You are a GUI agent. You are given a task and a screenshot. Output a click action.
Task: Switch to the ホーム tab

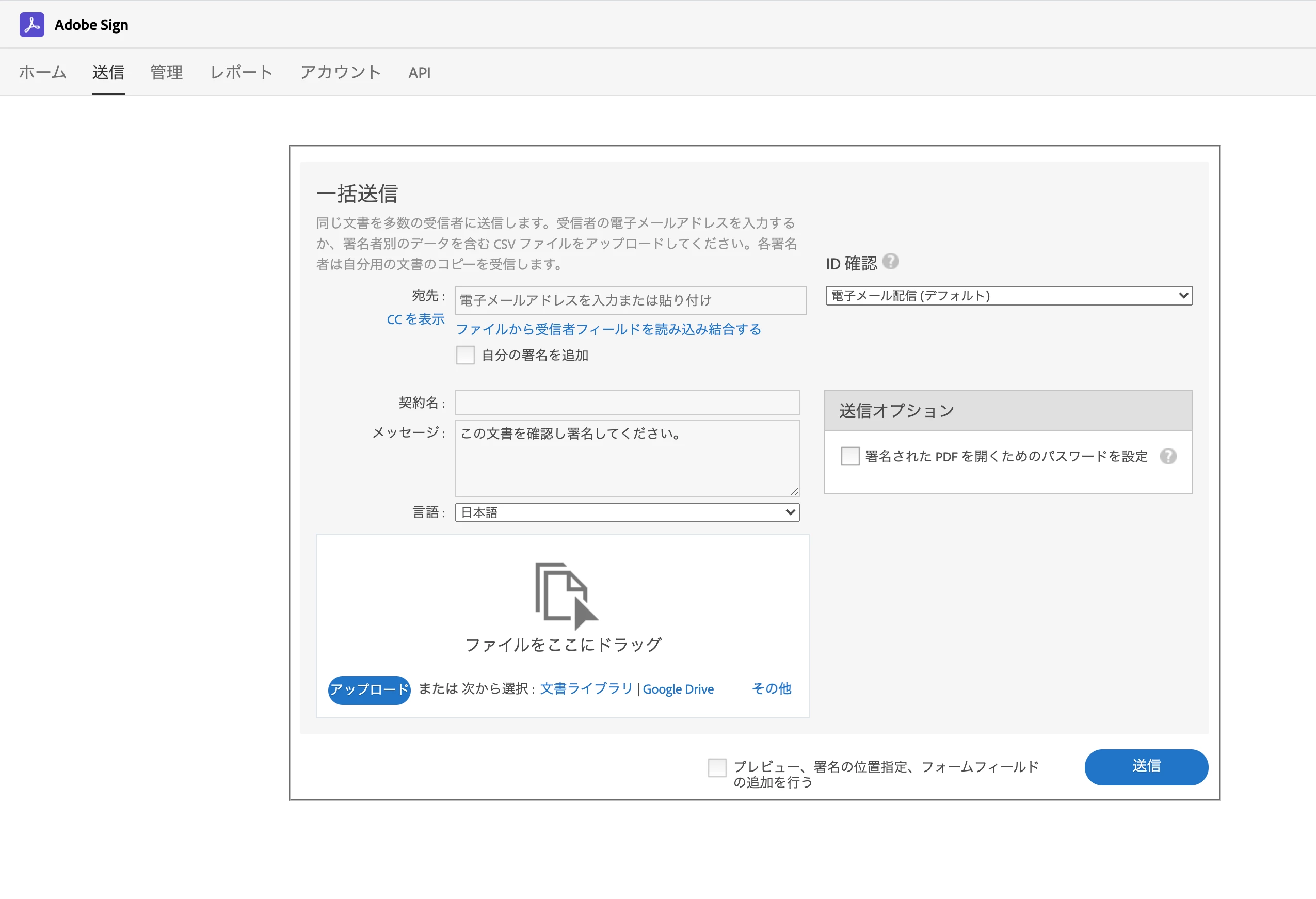[x=42, y=72]
